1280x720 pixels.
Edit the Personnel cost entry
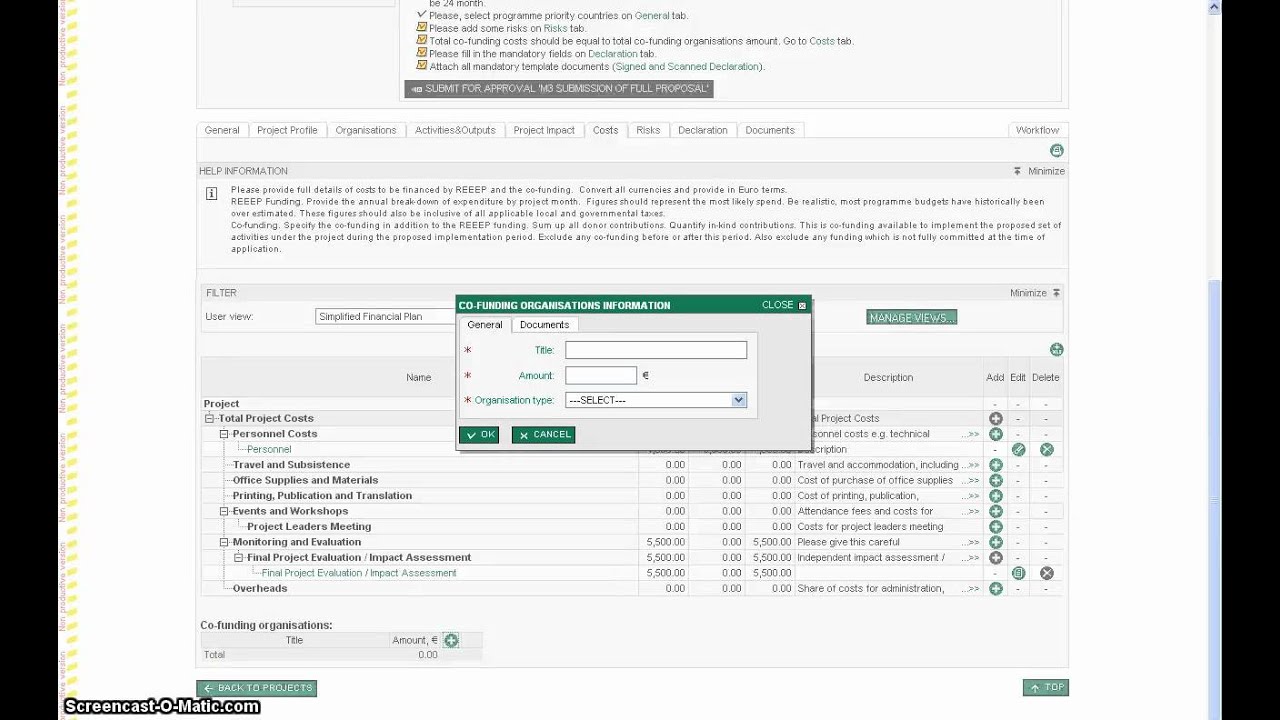point(1018,450)
